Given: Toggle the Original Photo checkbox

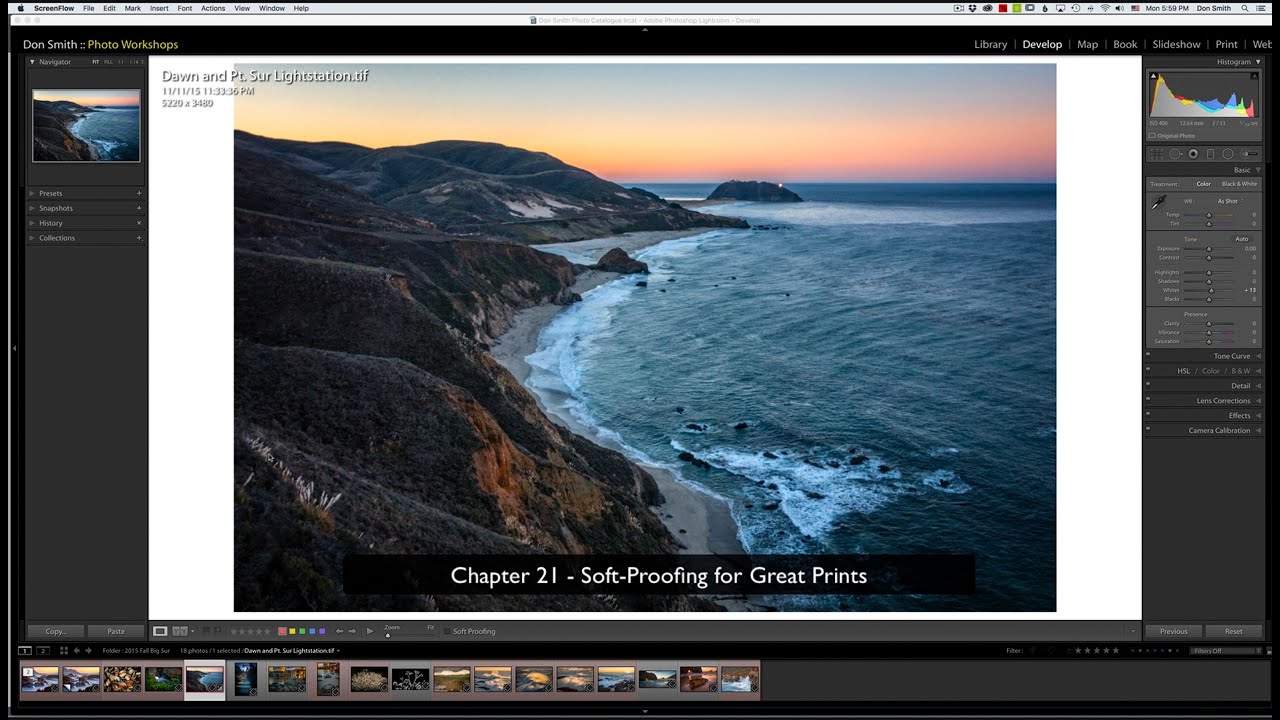Looking at the screenshot, I should pos(1152,136).
